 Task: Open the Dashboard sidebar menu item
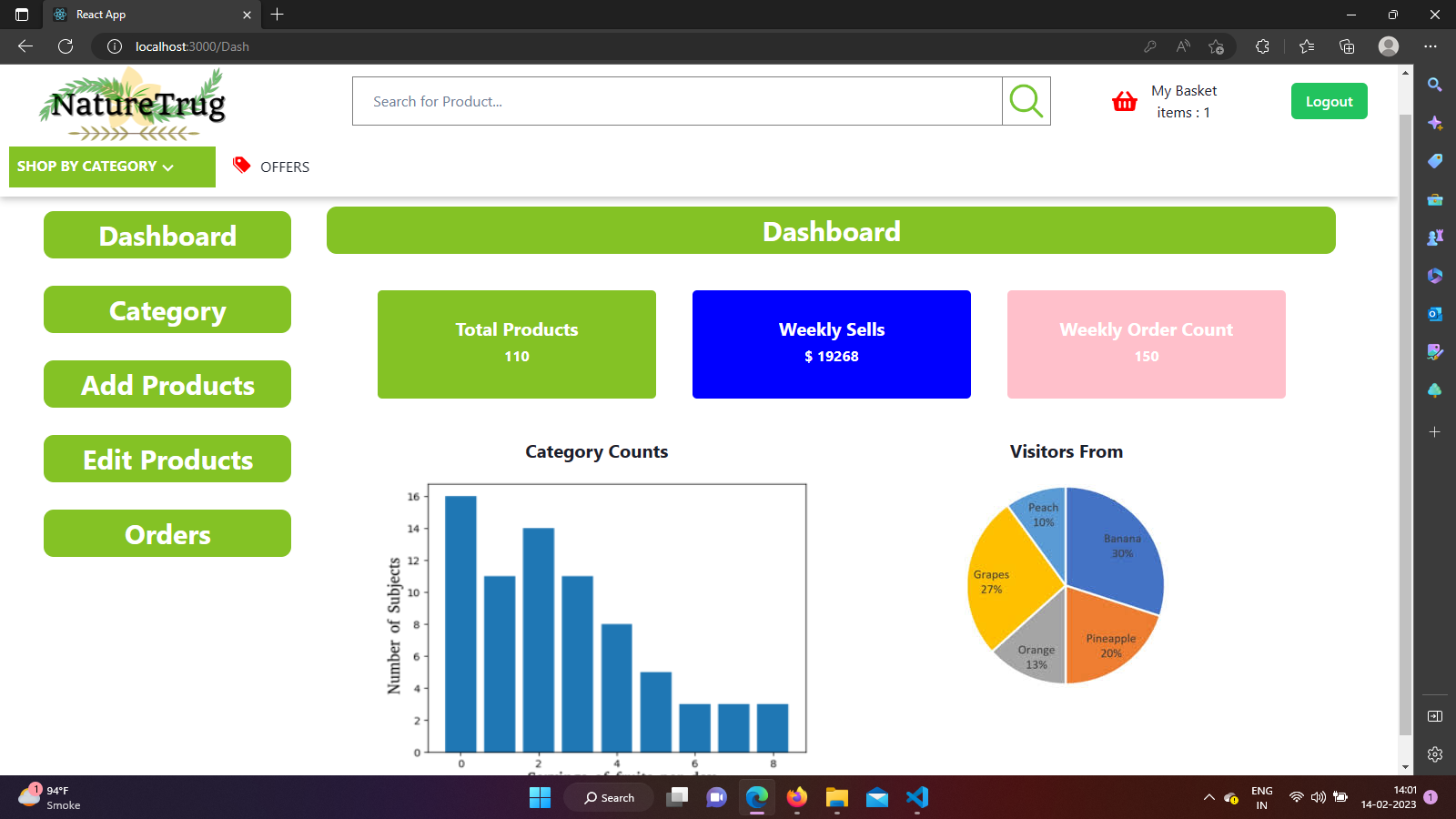[167, 235]
